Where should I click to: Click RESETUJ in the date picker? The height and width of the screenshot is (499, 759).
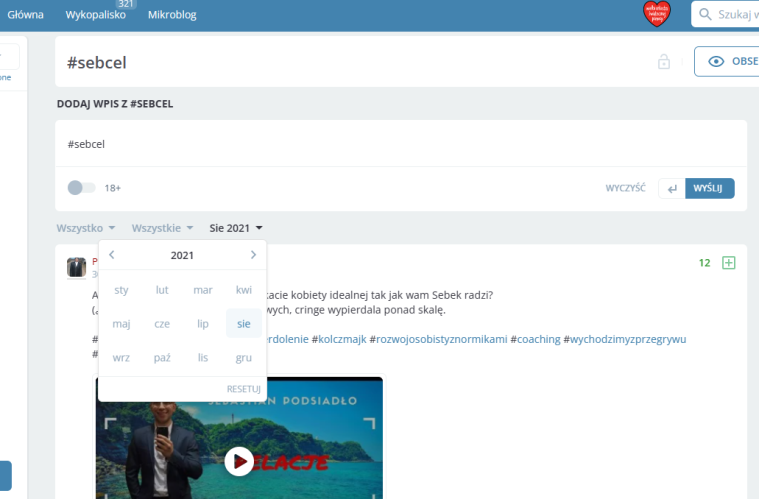[x=243, y=389]
